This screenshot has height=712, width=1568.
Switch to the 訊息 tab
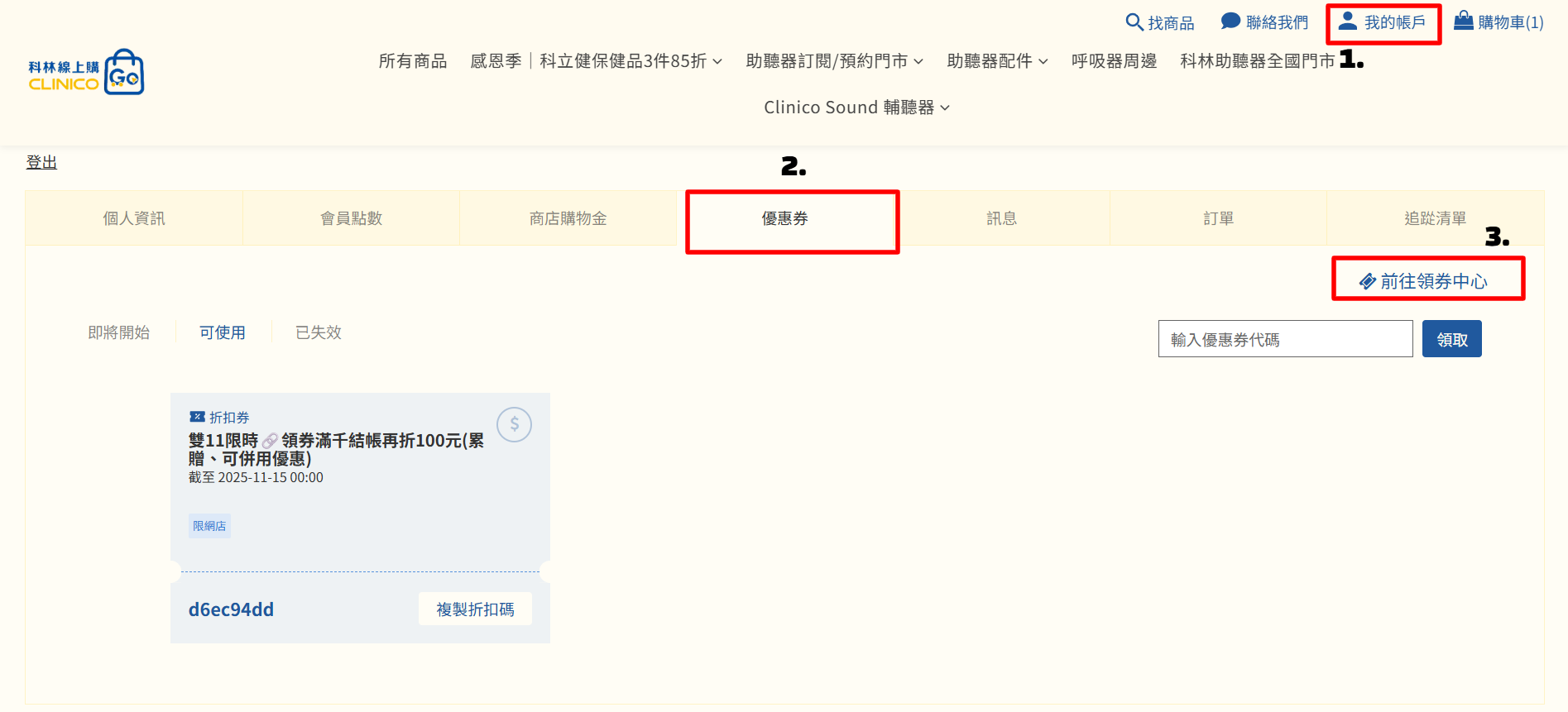click(x=1002, y=218)
